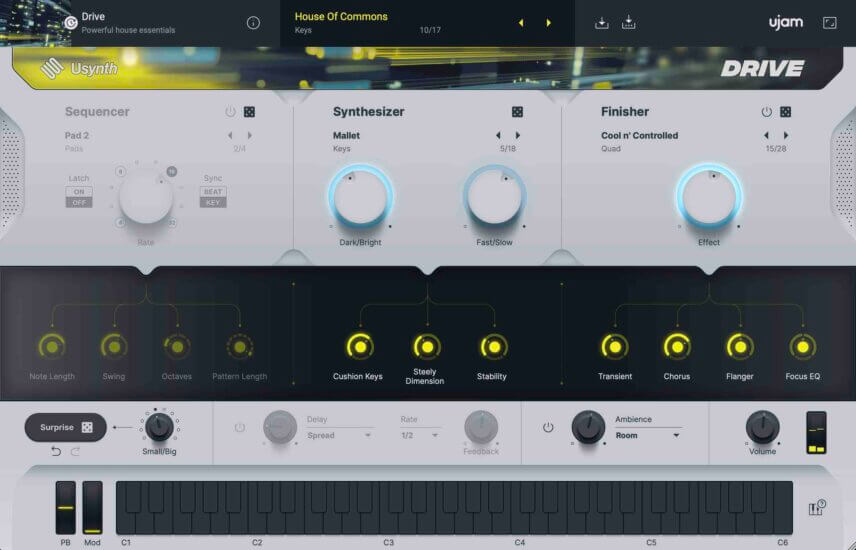
Task: Set Sync to BEAT
Action: (213, 192)
